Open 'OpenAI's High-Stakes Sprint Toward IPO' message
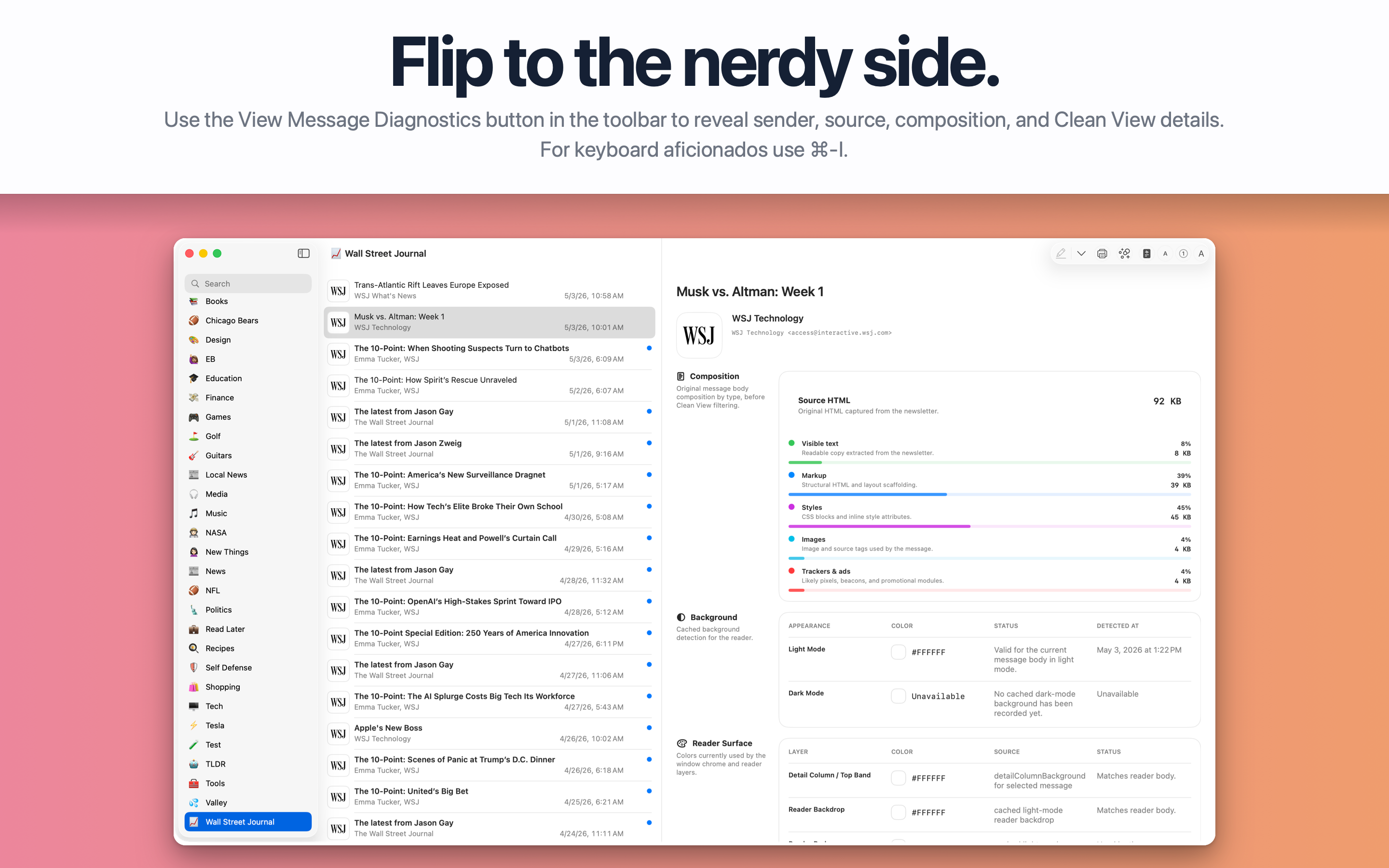Screen dimensions: 1389x868 pos(490,607)
